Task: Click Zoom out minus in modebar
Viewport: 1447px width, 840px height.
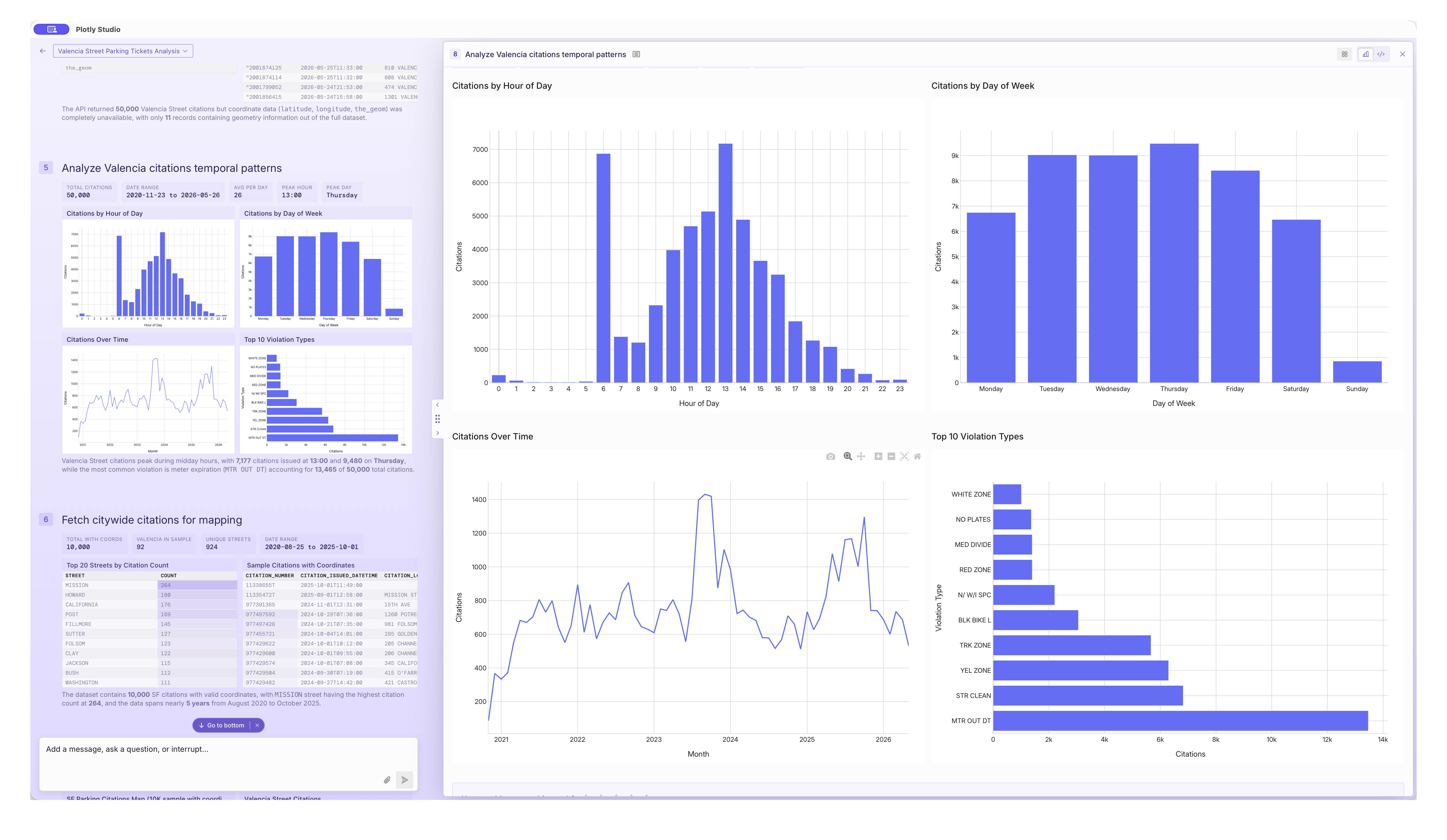Action: pyautogui.click(x=891, y=457)
